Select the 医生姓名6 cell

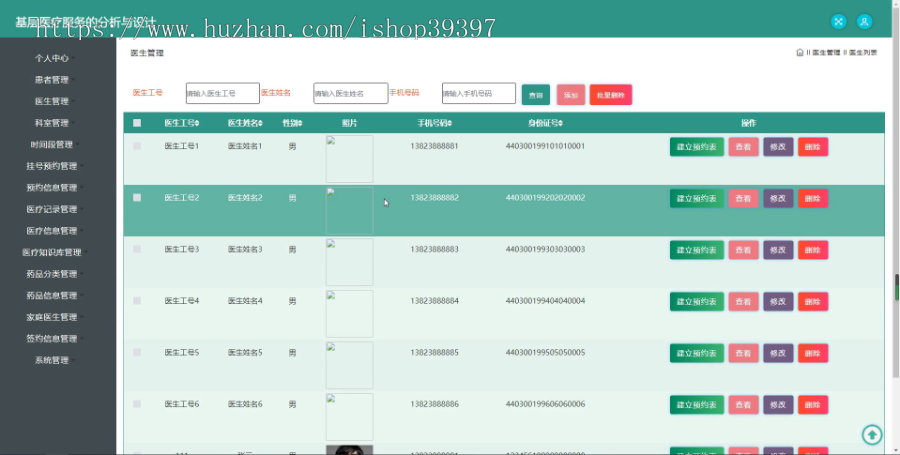245,405
